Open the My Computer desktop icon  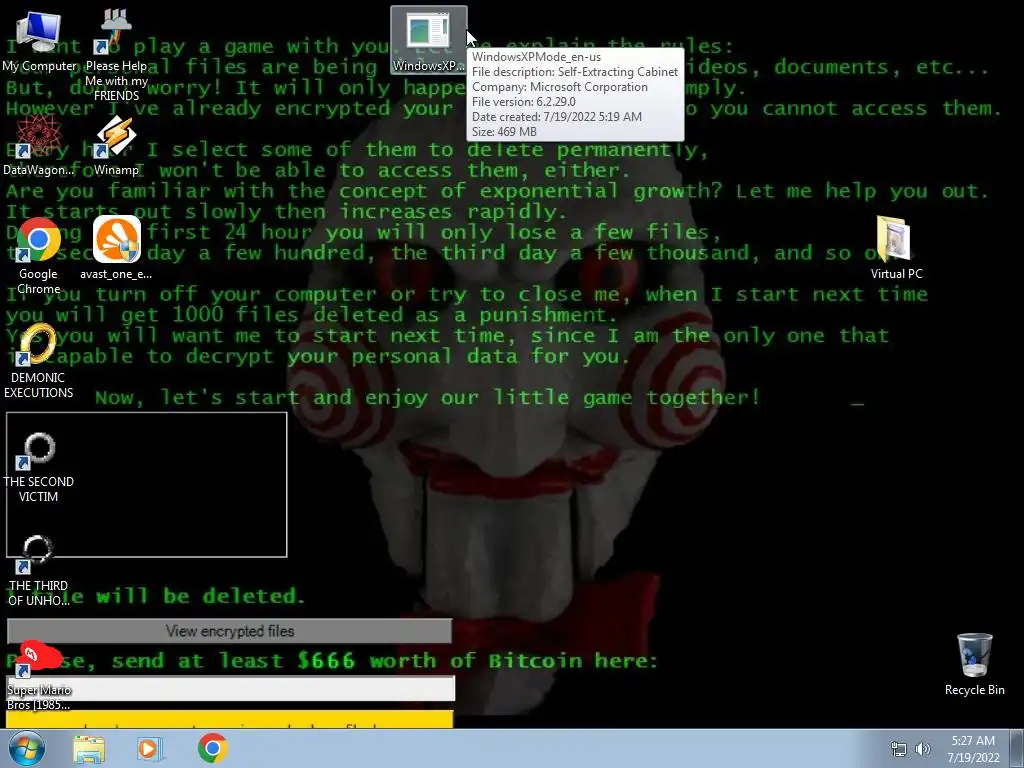tap(39, 41)
